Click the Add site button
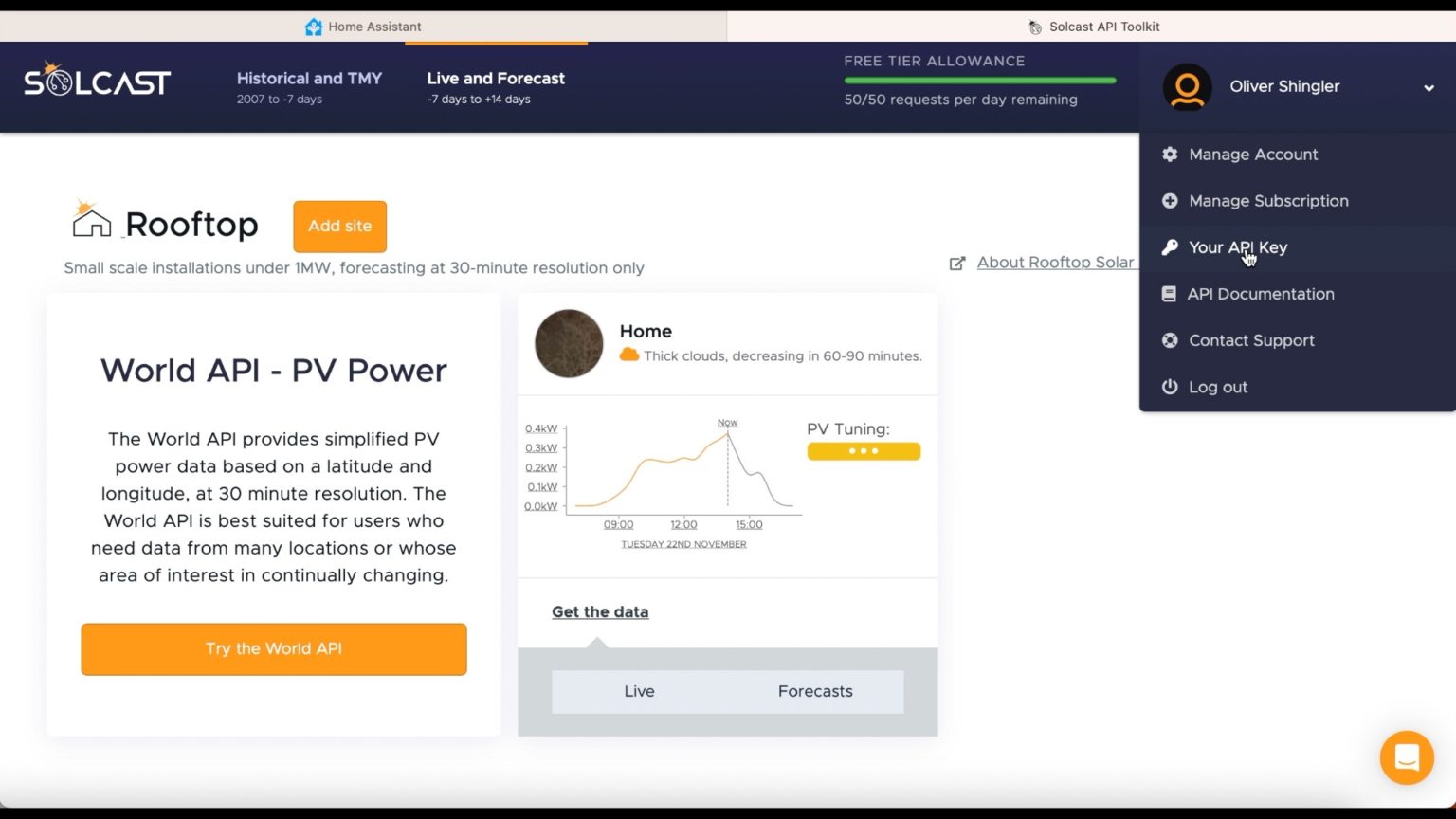 point(339,227)
